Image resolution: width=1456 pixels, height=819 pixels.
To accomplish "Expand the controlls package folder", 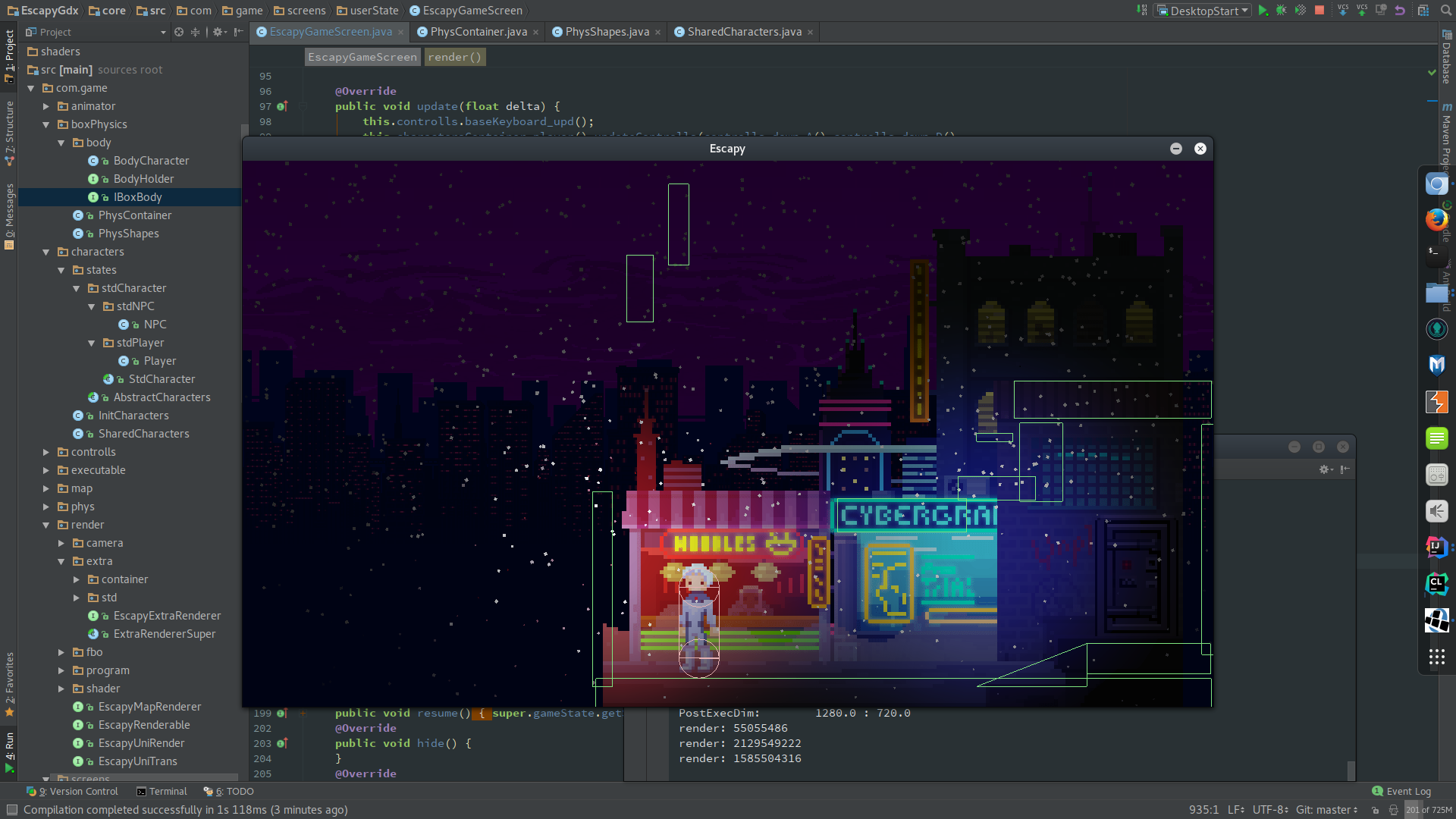I will [x=46, y=452].
